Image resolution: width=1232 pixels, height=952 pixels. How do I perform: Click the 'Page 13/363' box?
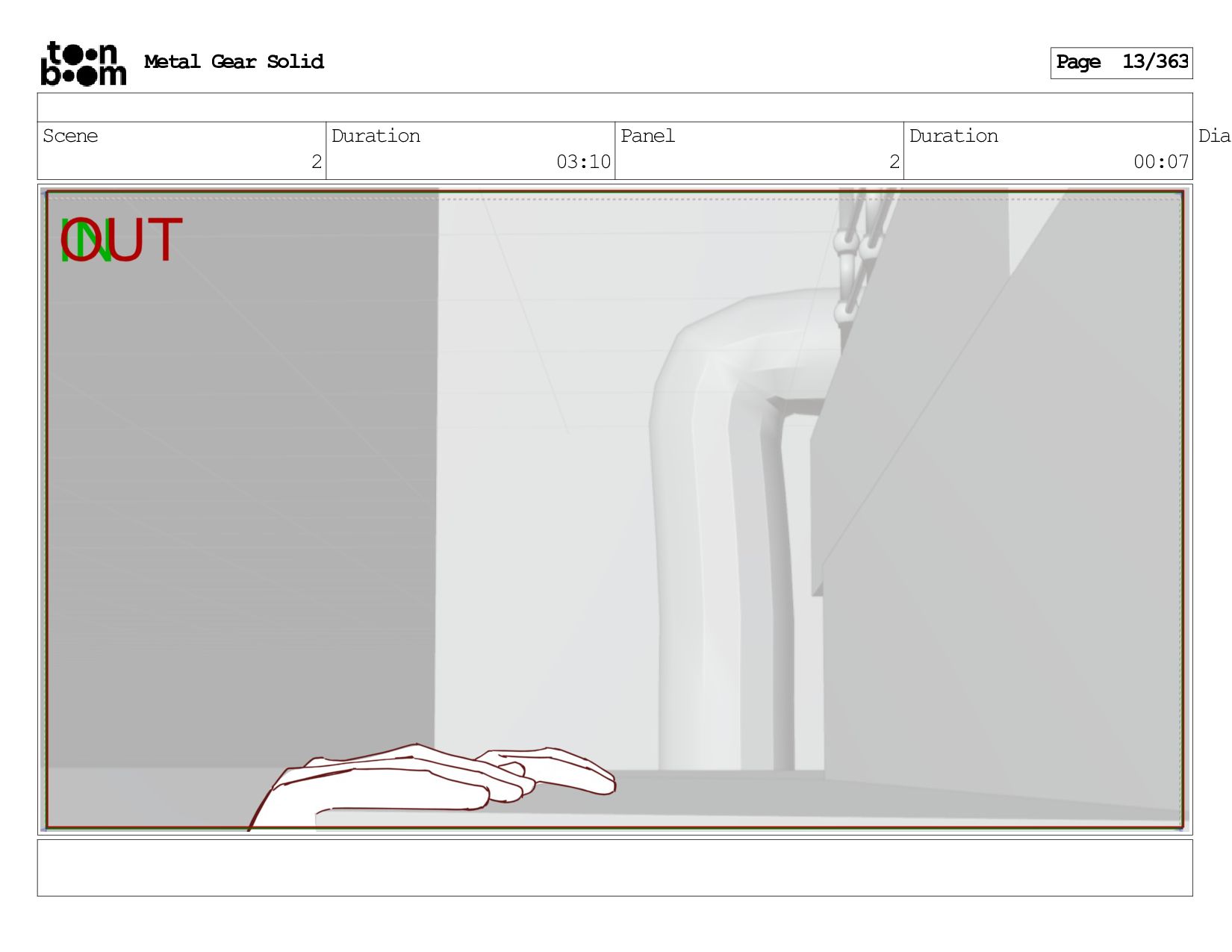1121,63
